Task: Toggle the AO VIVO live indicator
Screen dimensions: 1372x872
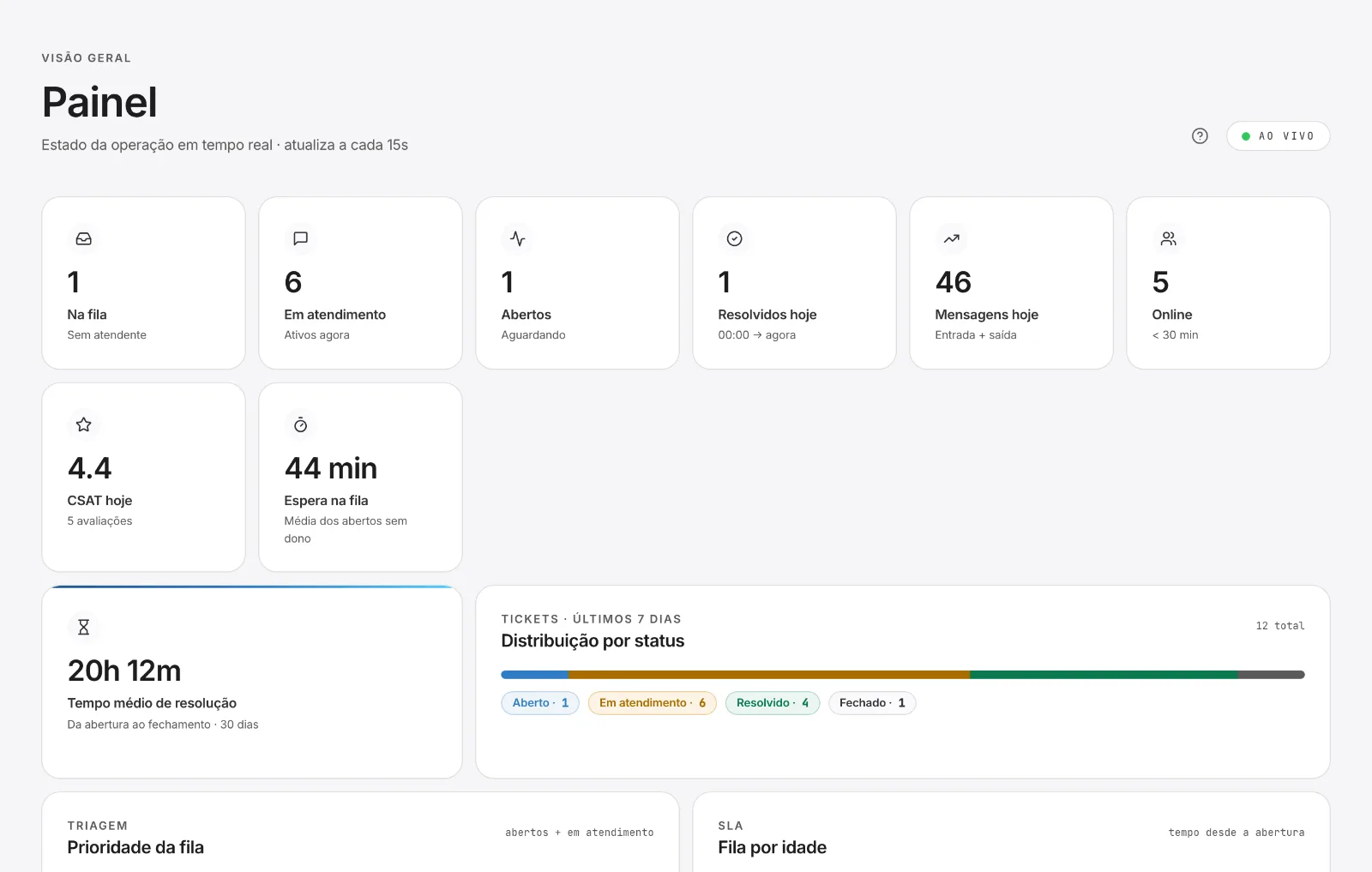Action: 1278,135
